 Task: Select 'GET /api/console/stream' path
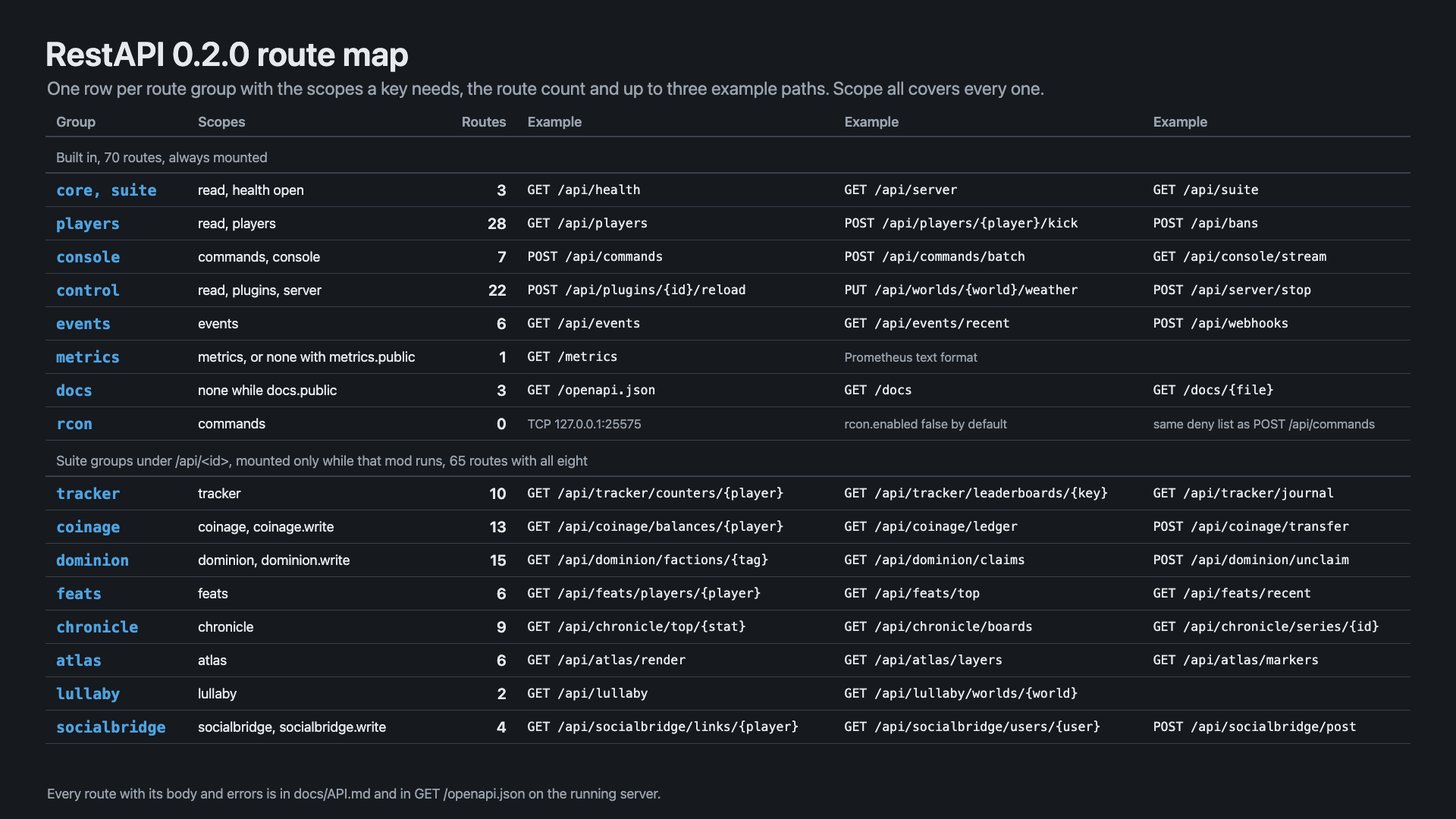pyautogui.click(x=1240, y=256)
